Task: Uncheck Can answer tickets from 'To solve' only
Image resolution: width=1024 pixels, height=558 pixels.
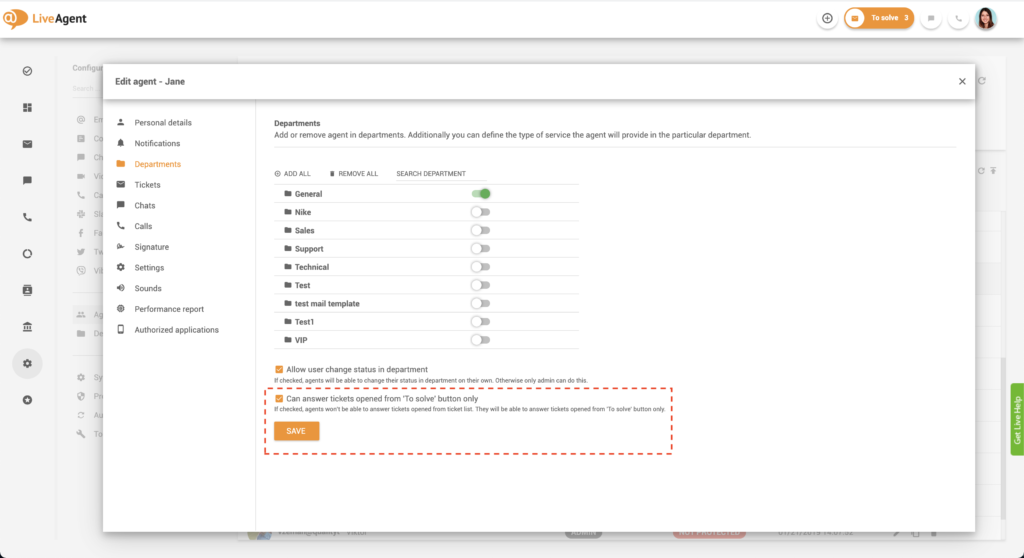Action: pos(279,398)
